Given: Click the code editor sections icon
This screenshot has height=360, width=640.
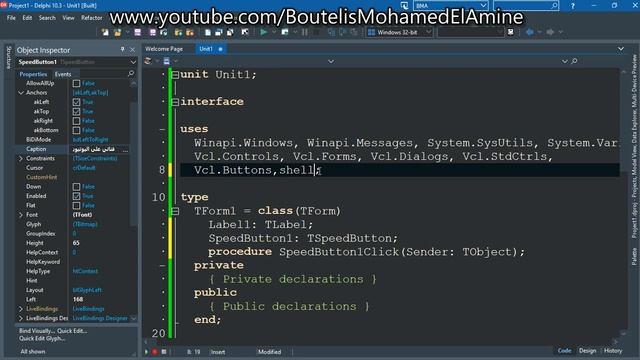Looking at the screenshot, I should 148,61.
